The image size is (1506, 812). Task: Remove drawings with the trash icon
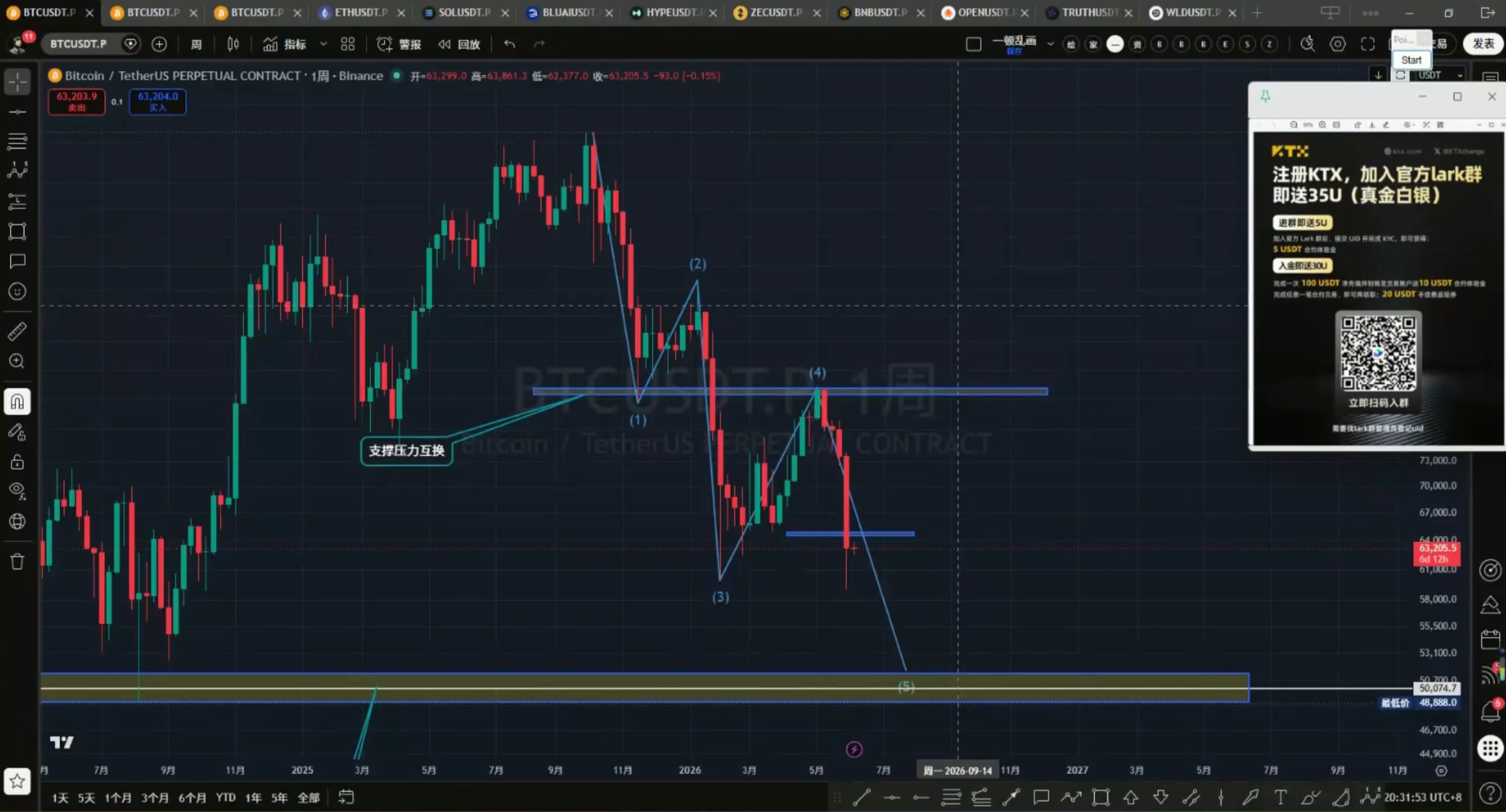coord(17,561)
